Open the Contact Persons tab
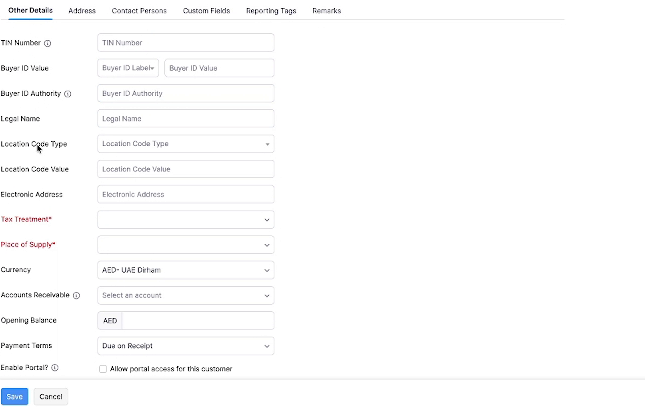This screenshot has width=645, height=413. [139, 11]
